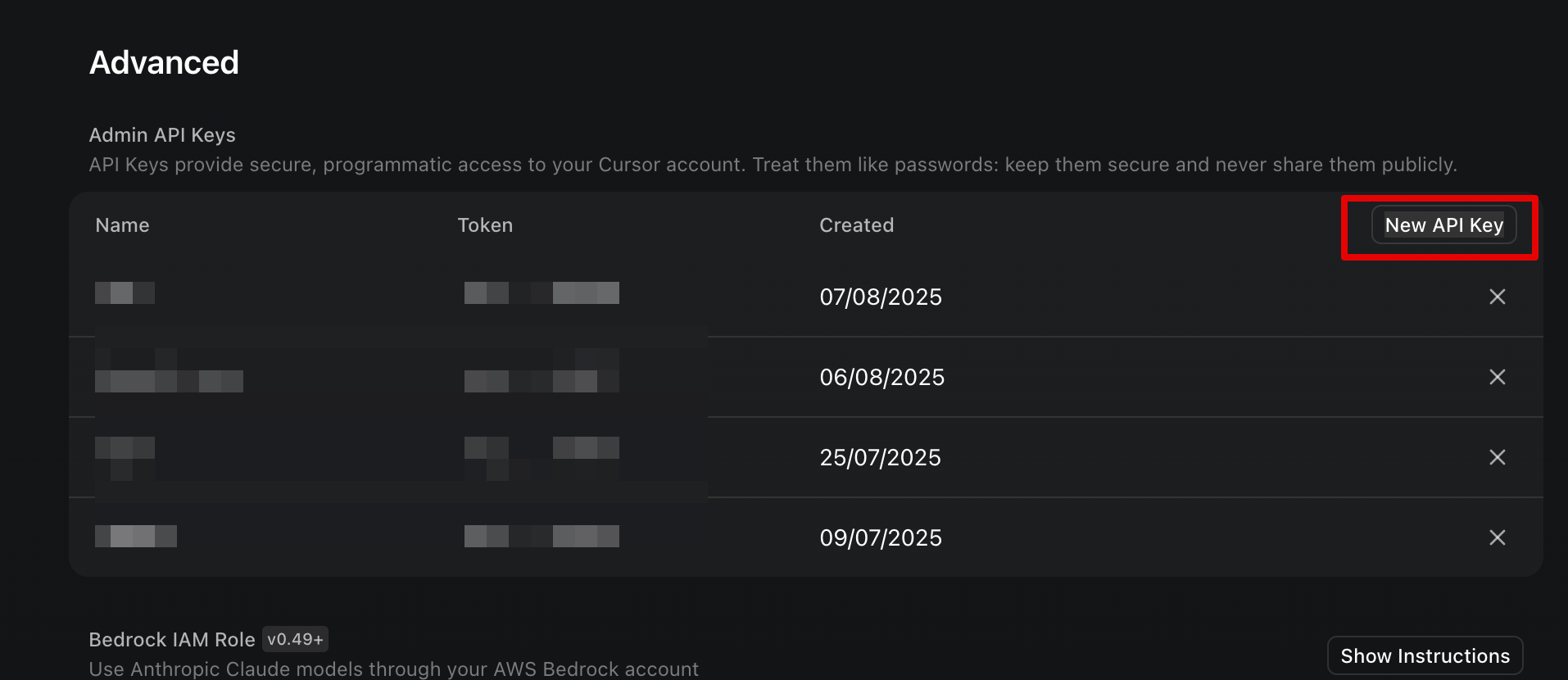Click the blurred name of the 06/08/2025 key
Image resolution: width=1568 pixels, height=680 pixels.
[169, 380]
